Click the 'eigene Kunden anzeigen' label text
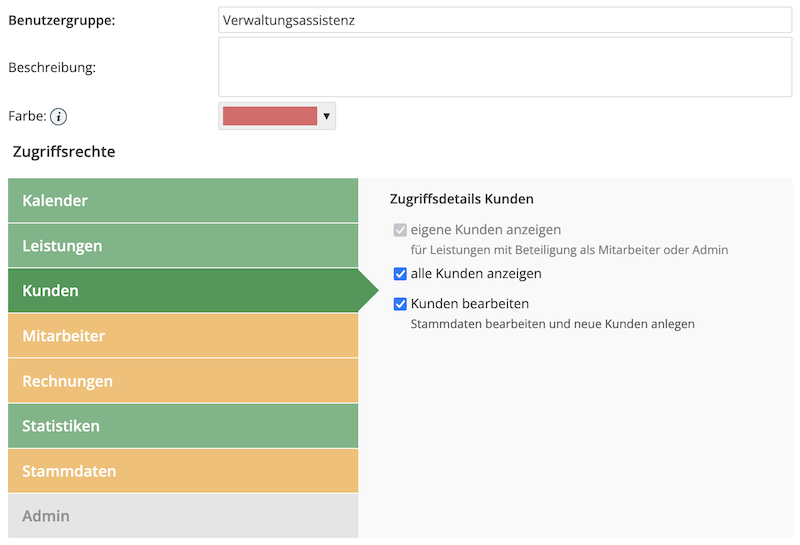This screenshot has width=800, height=545. tap(485, 230)
